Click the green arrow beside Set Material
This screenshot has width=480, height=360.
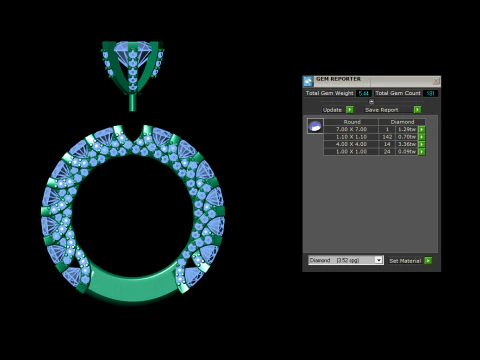click(x=428, y=261)
